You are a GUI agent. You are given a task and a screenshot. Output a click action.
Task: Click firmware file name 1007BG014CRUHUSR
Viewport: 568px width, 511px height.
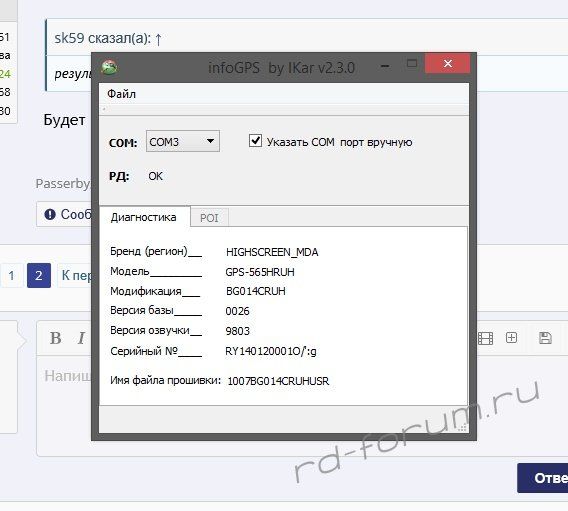[x=278, y=381]
